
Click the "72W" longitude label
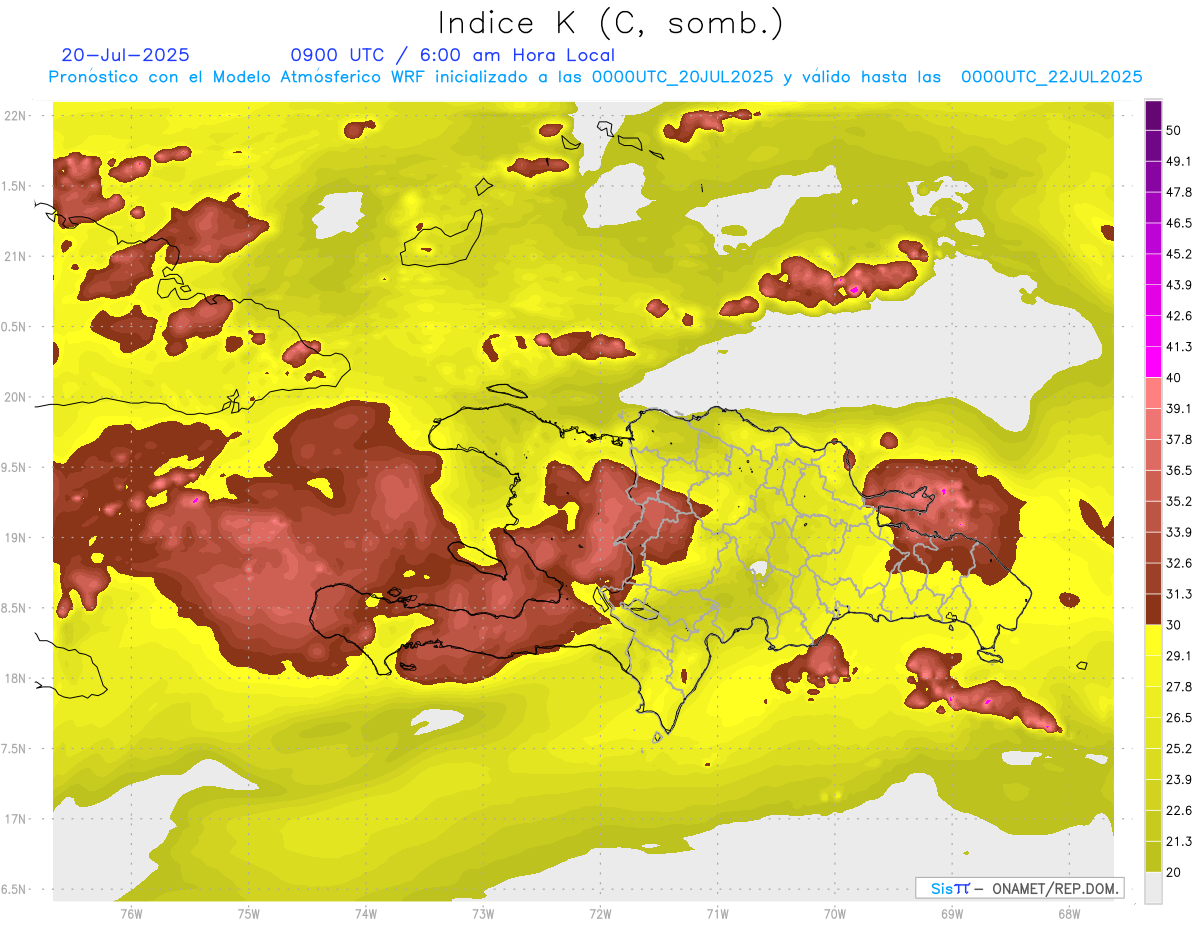point(600,913)
